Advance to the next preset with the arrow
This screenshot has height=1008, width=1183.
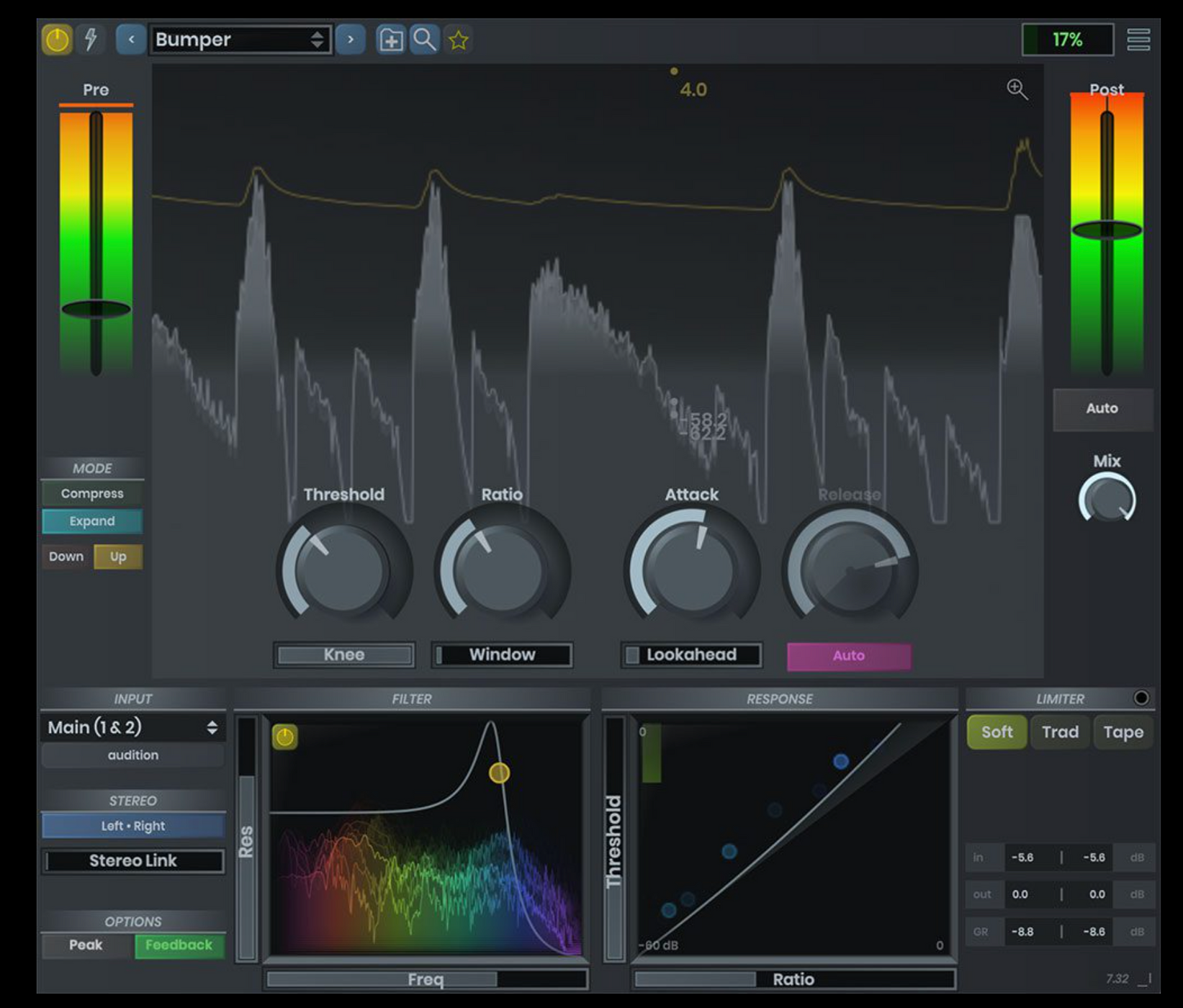[x=351, y=41]
